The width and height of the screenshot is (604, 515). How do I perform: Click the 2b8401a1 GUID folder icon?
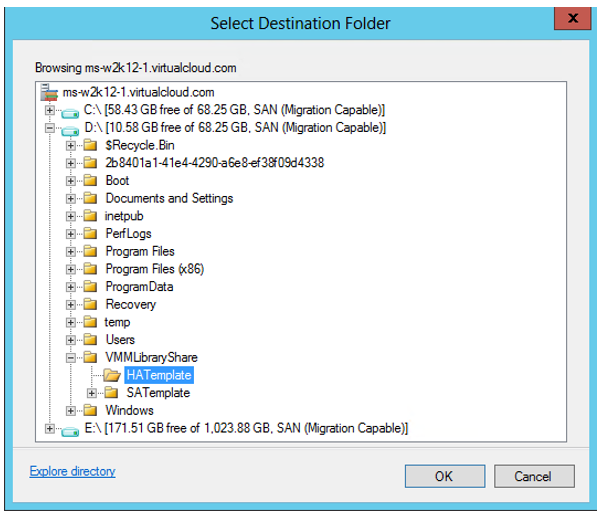pyautogui.click(x=90, y=163)
